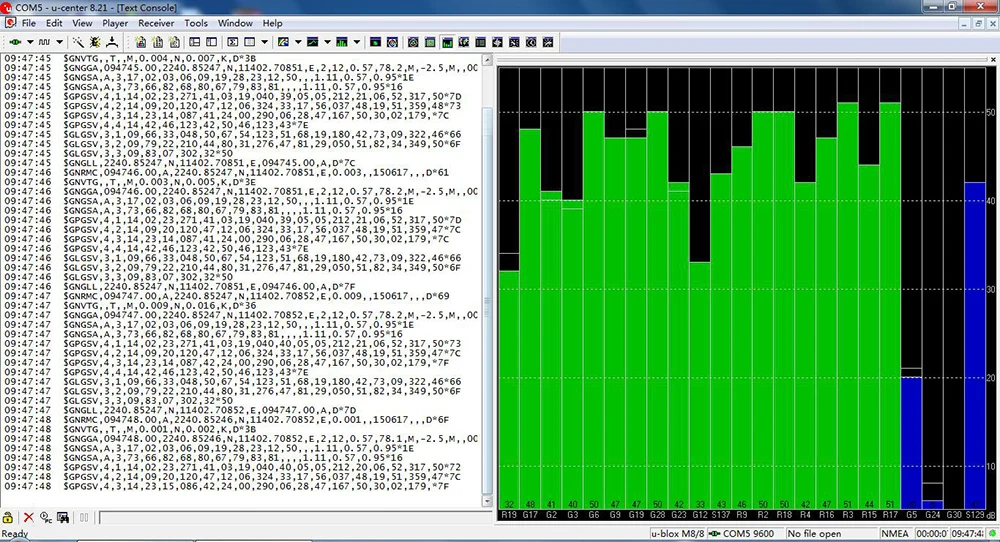Toggle the active satellite level bars icon
This screenshot has width=1000, height=542.
click(x=447, y=42)
